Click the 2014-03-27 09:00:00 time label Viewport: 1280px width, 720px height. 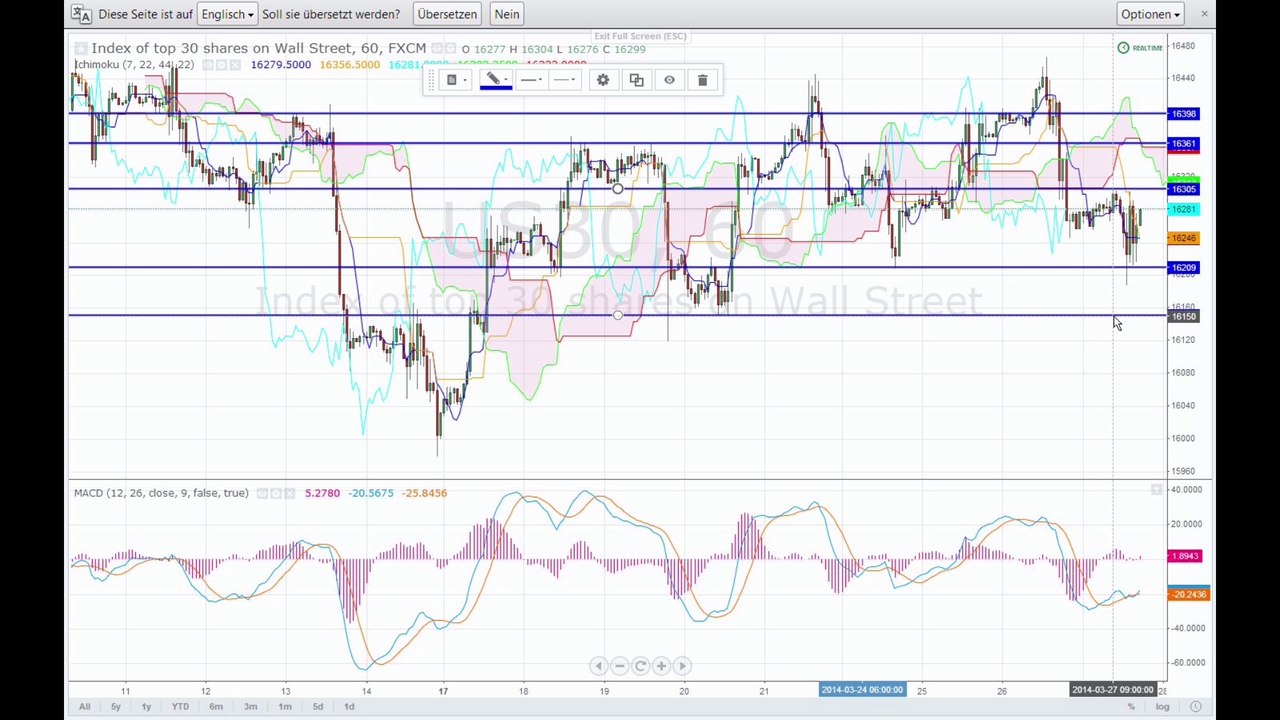[1113, 690]
